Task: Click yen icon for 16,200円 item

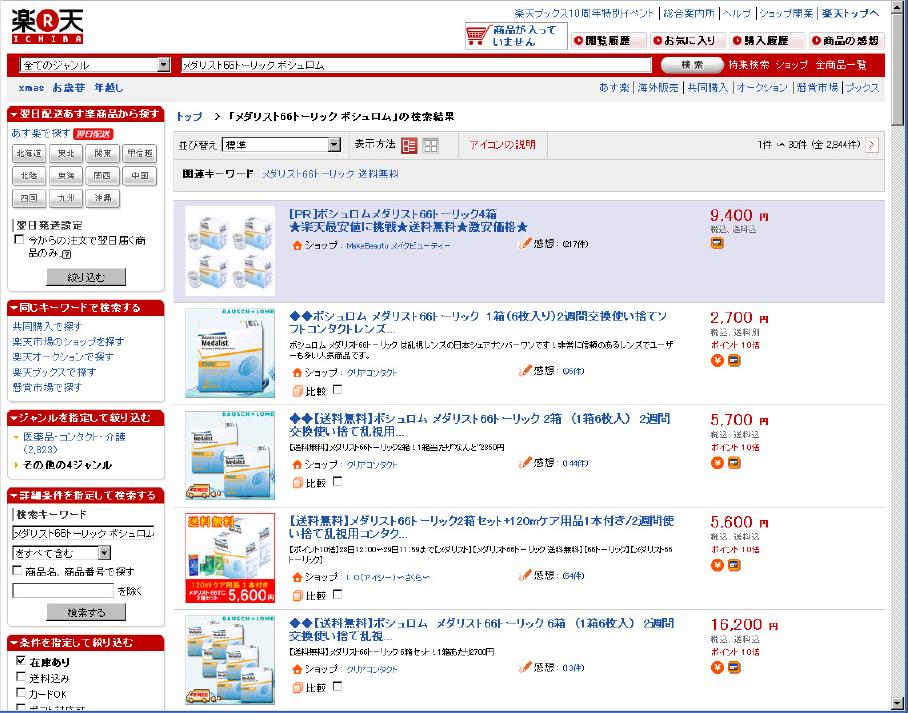Action: [717, 667]
